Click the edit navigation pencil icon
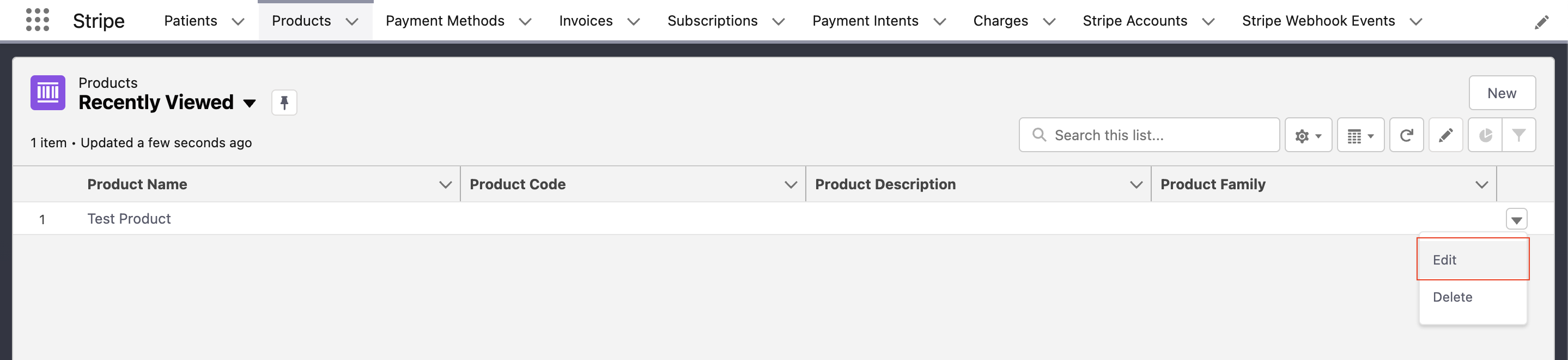The image size is (1568, 360). click(1541, 22)
